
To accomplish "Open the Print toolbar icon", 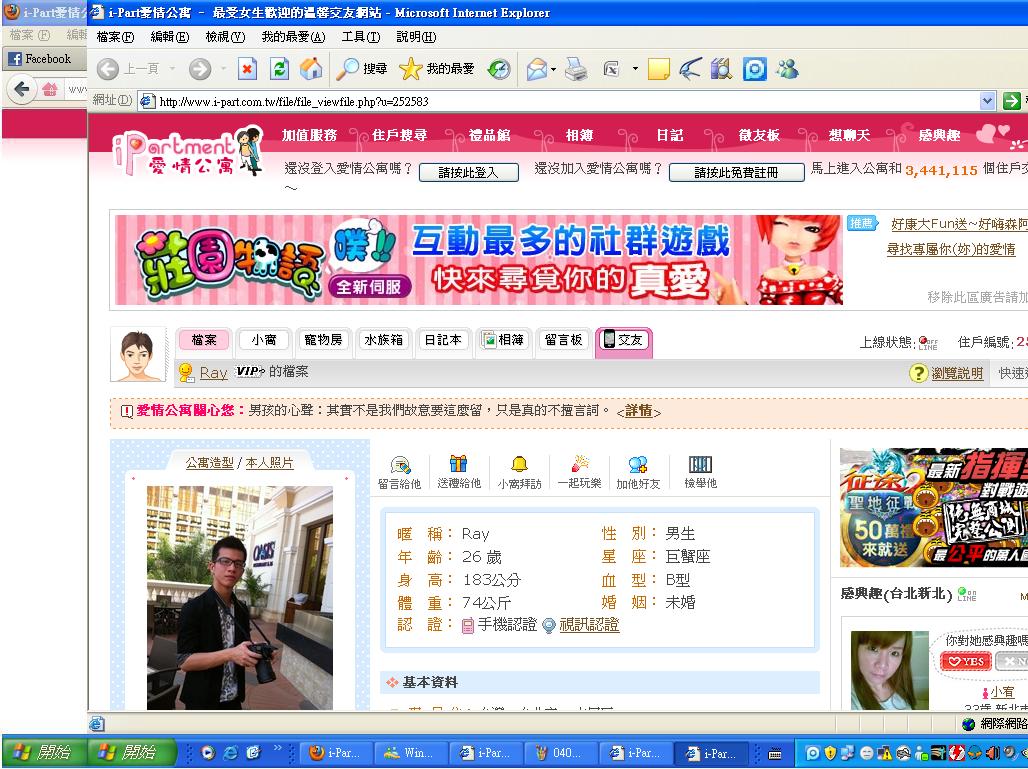I will (x=576, y=69).
